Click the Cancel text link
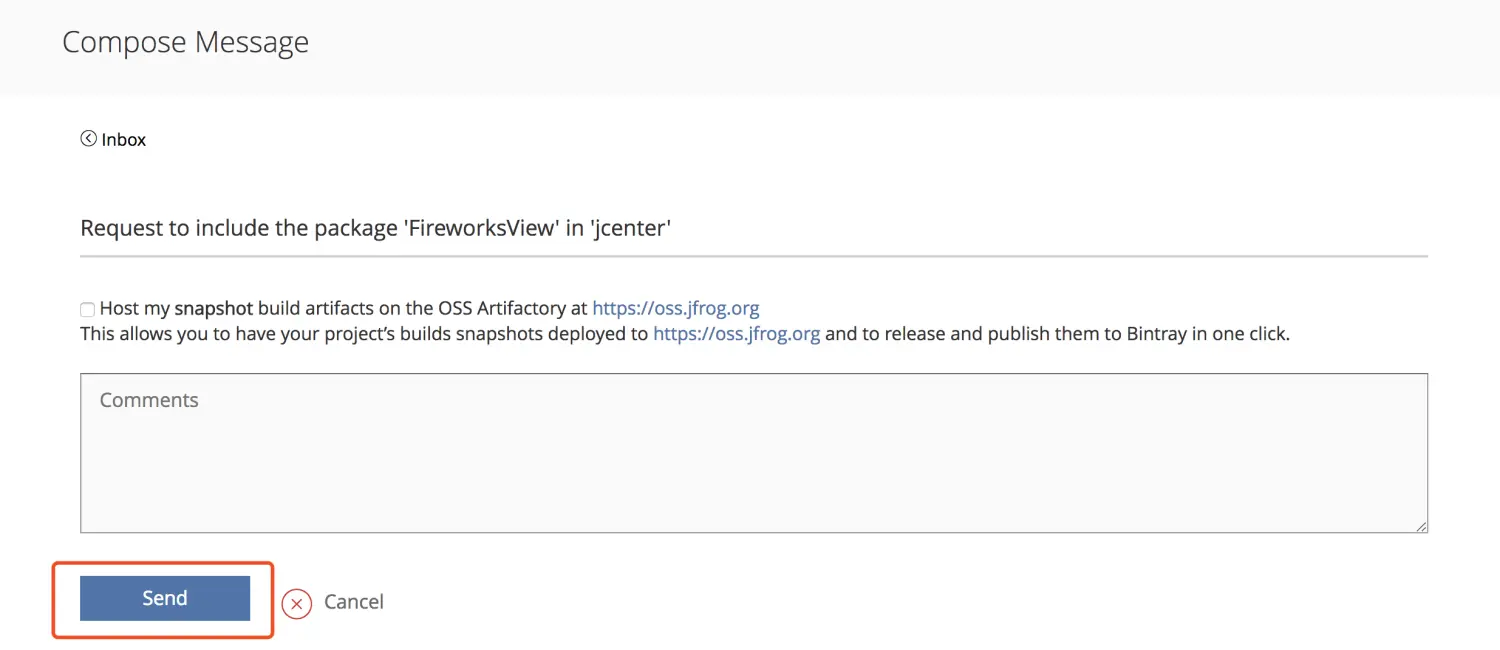1500x650 pixels. 354,602
